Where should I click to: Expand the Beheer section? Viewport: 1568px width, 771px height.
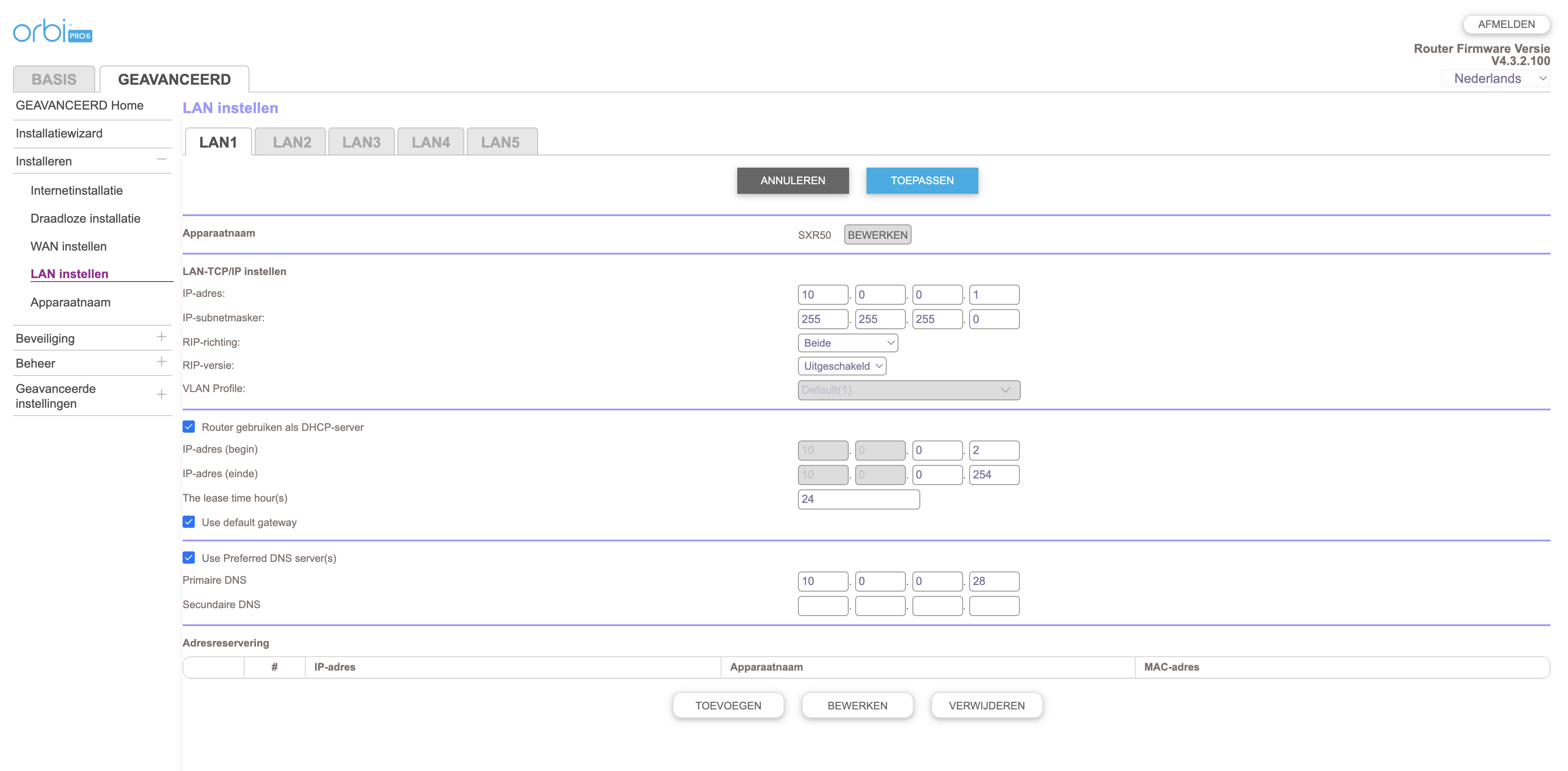pos(161,362)
